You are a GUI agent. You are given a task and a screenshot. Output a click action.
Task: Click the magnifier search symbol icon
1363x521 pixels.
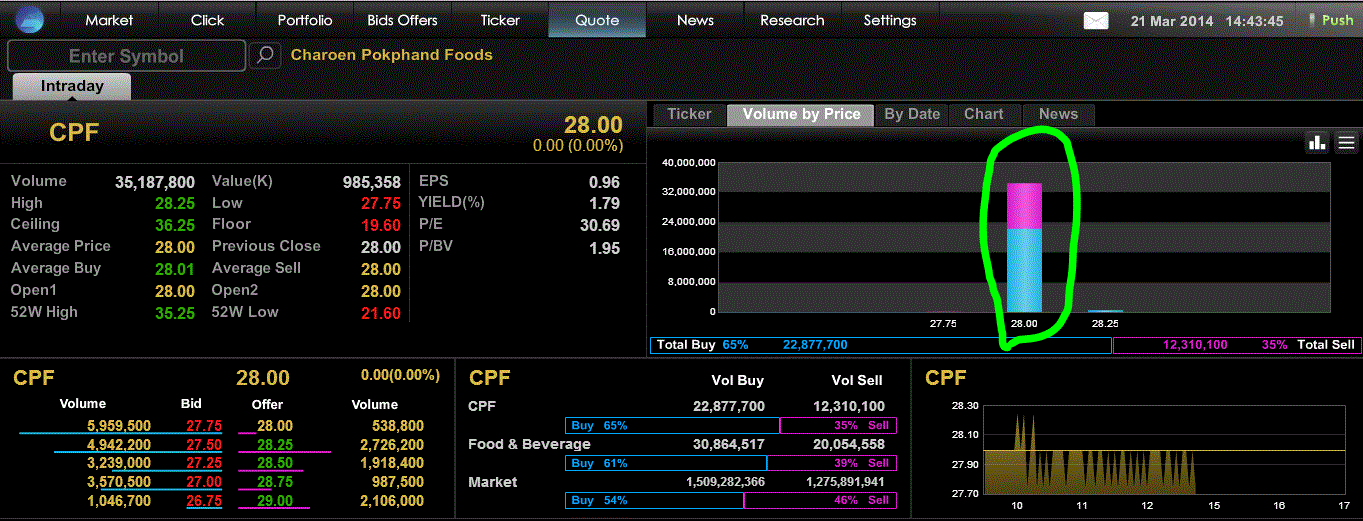click(x=265, y=55)
